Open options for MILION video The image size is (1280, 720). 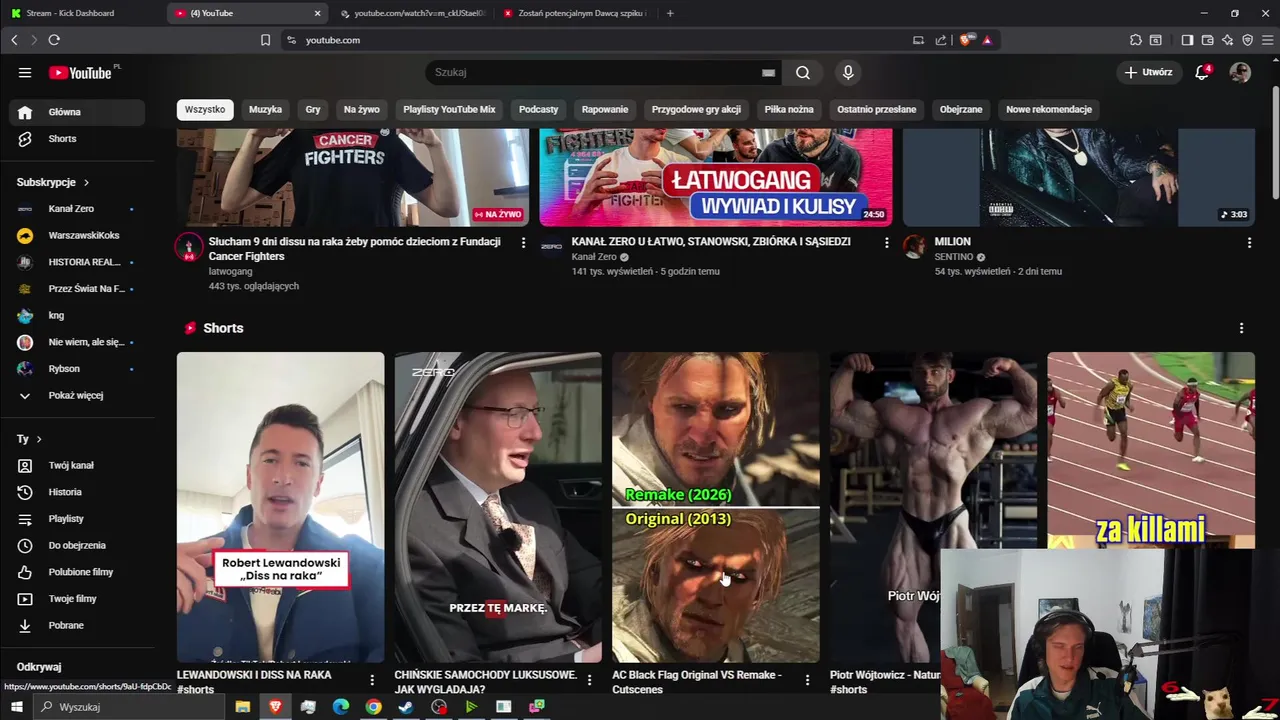(1249, 242)
